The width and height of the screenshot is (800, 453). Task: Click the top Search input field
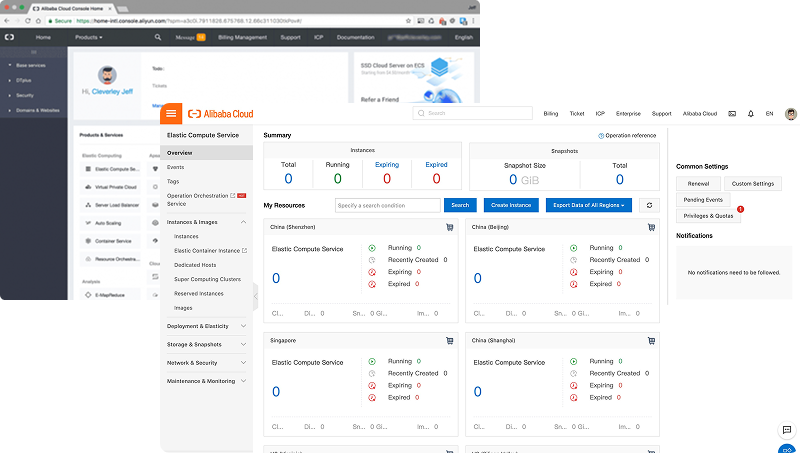[472, 113]
